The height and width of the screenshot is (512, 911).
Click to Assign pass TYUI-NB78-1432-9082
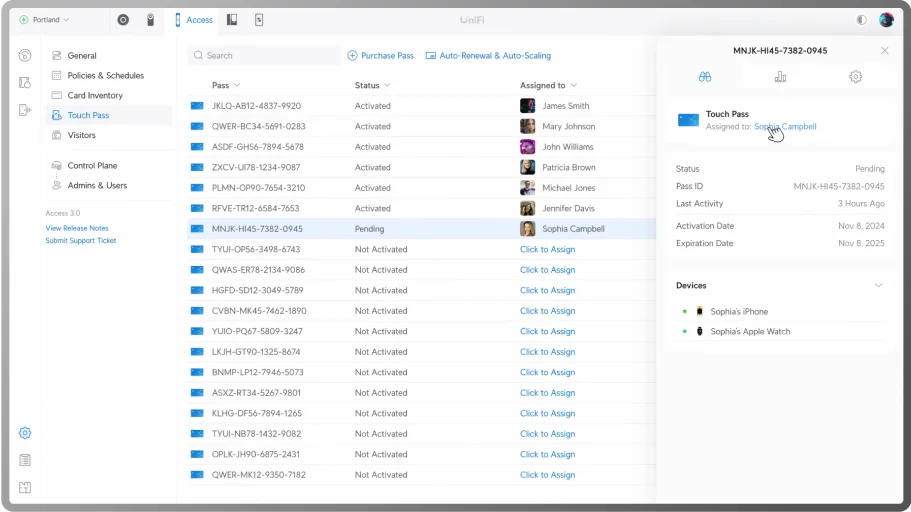click(x=547, y=434)
